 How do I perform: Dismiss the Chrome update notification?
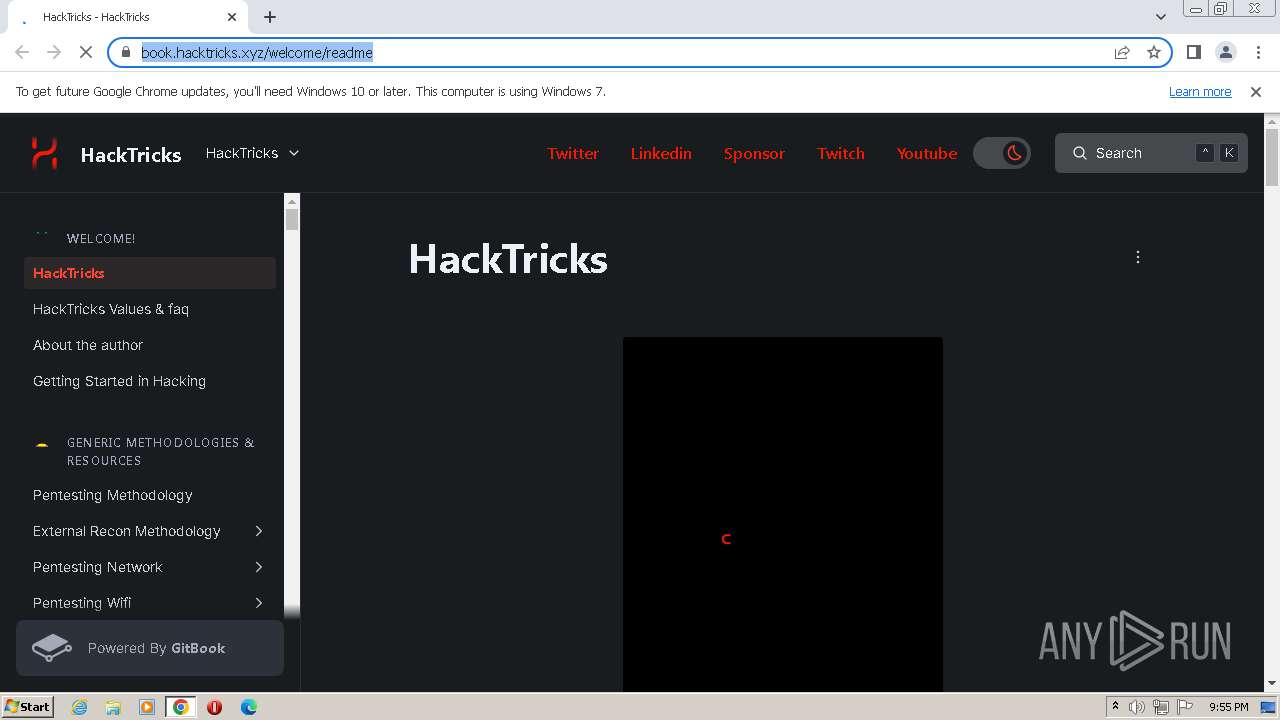pos(1256,91)
